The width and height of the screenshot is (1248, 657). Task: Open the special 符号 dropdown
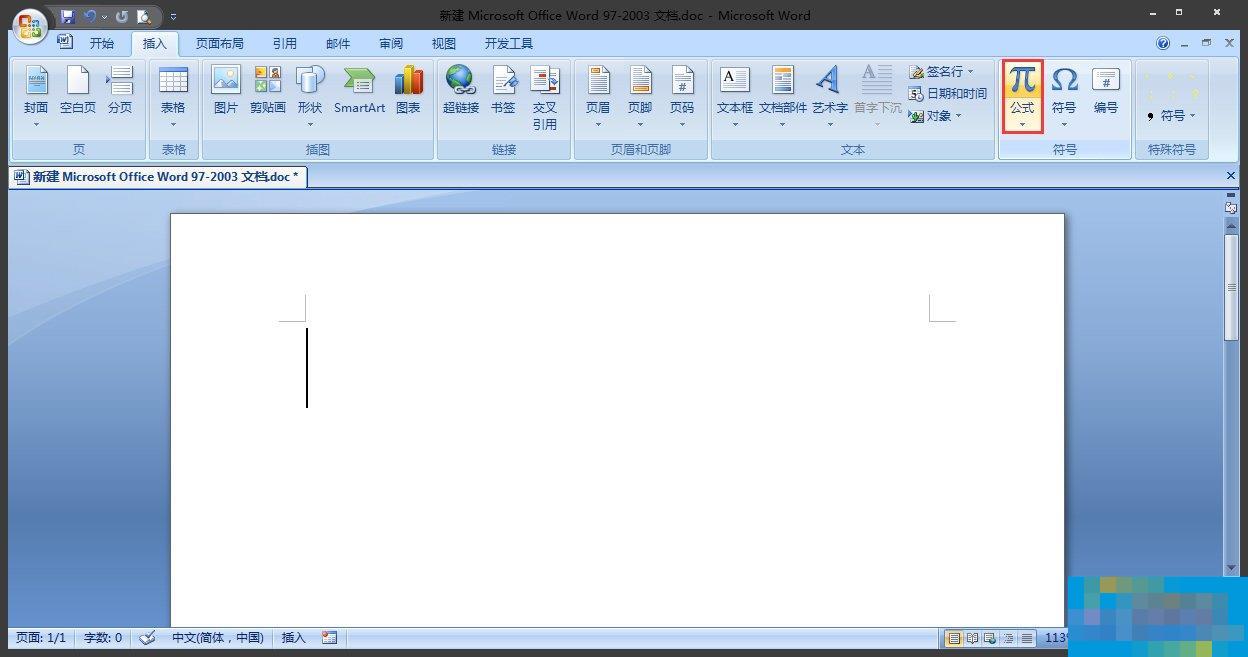(x=1171, y=116)
